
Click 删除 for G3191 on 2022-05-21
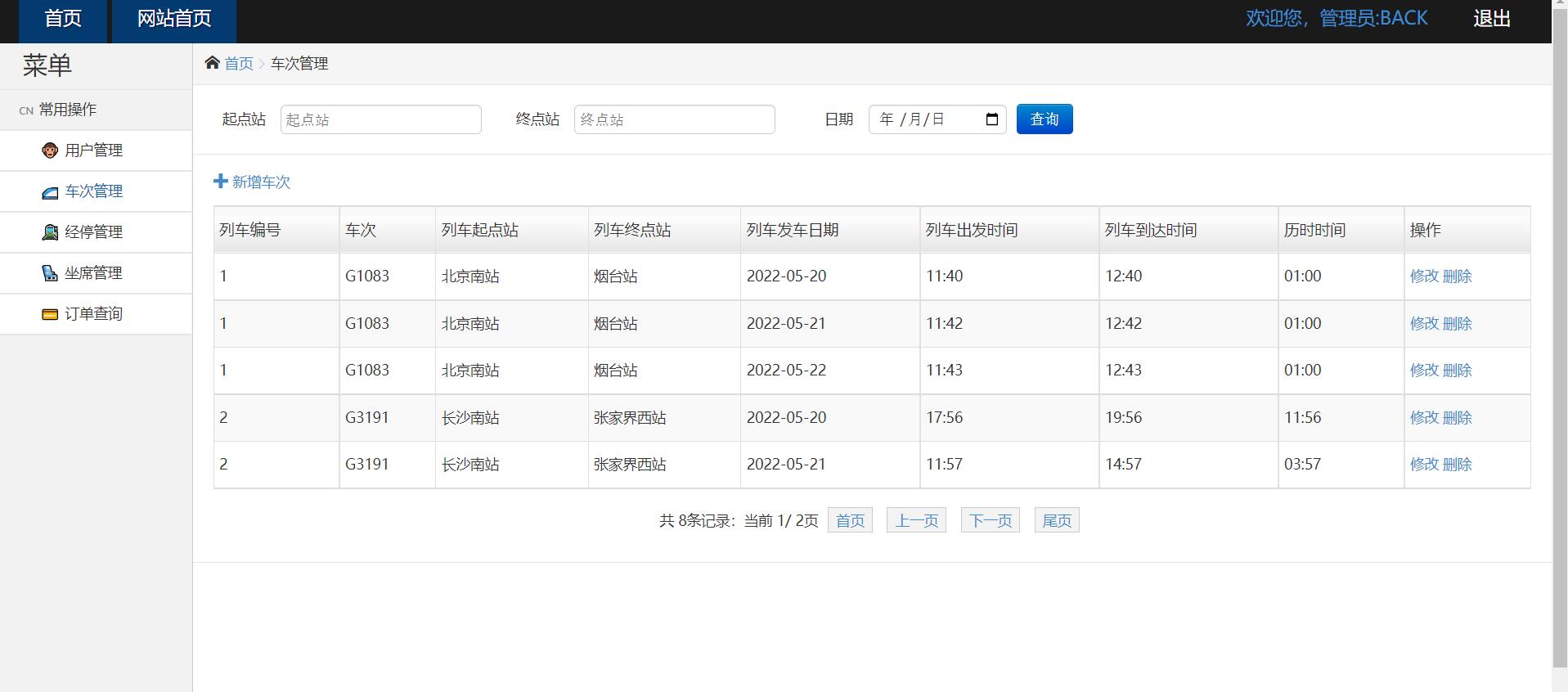coord(1458,465)
